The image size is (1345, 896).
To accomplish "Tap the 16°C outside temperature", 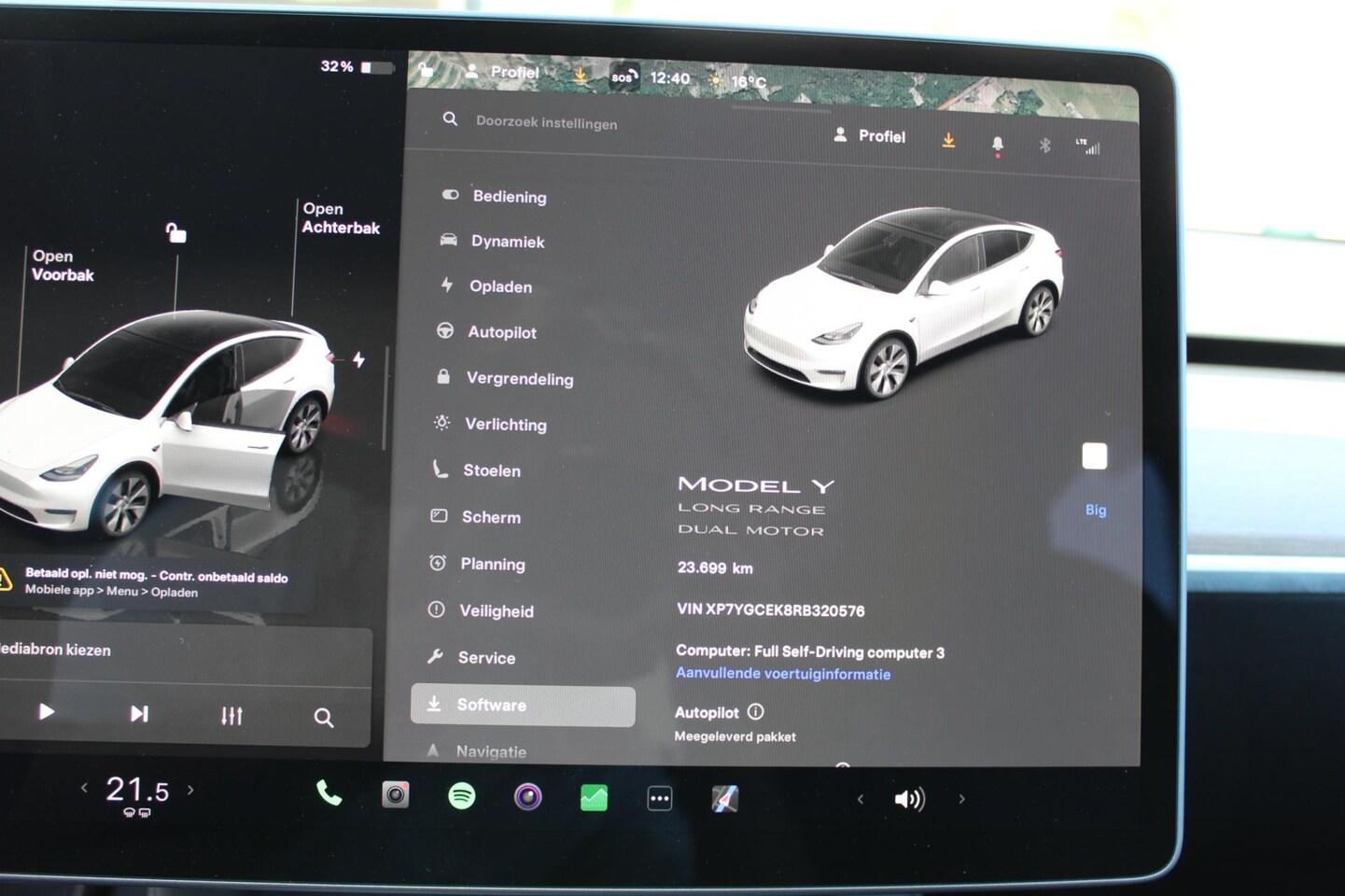I will (x=749, y=82).
